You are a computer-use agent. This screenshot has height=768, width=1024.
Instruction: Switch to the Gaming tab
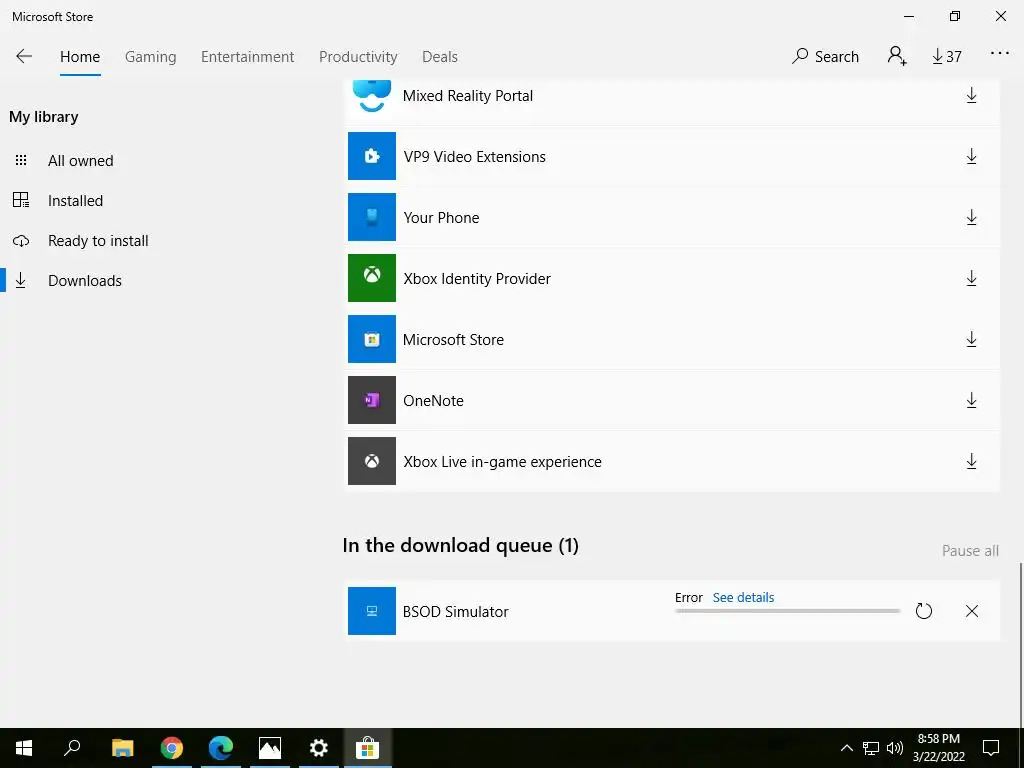point(151,57)
